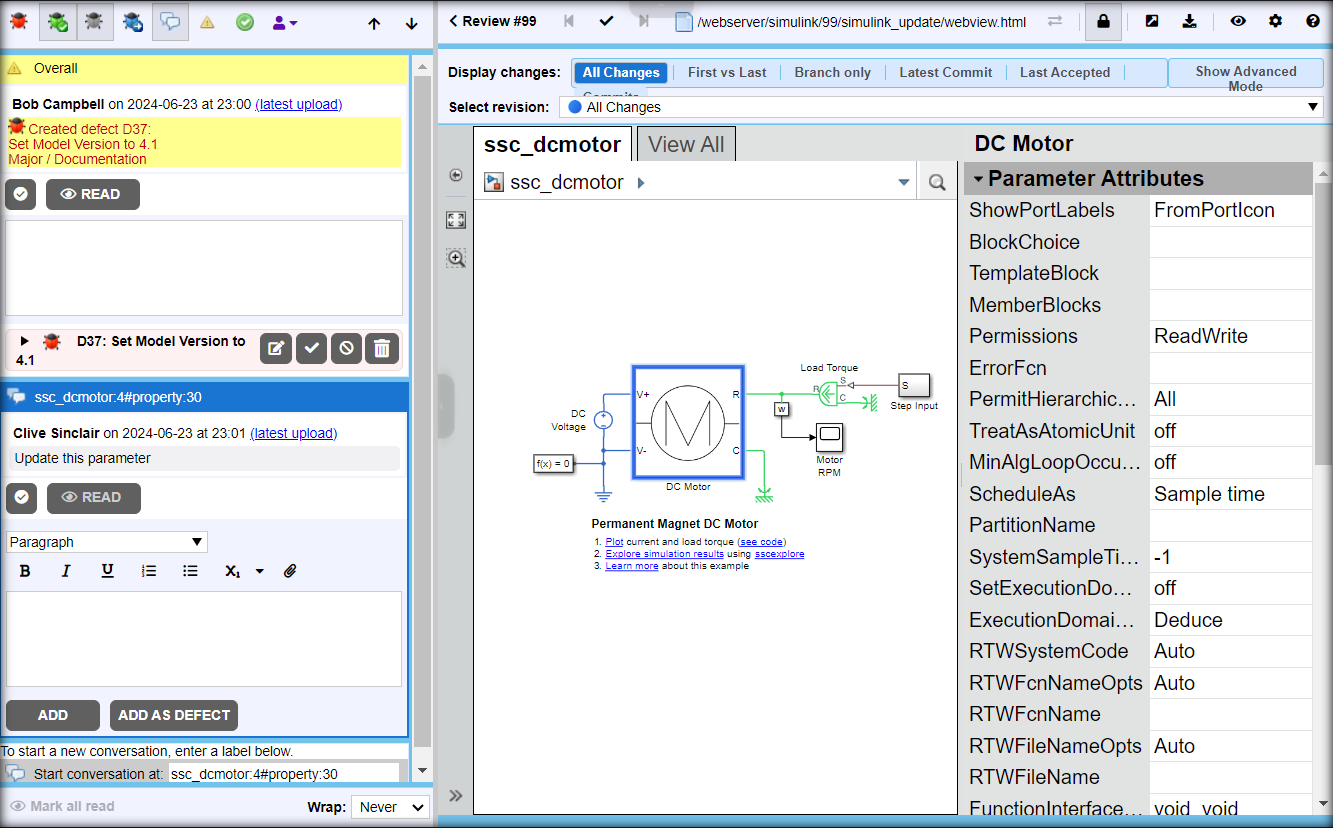
Task: Open Bob Campbell's latest upload link
Action: tap(298, 104)
